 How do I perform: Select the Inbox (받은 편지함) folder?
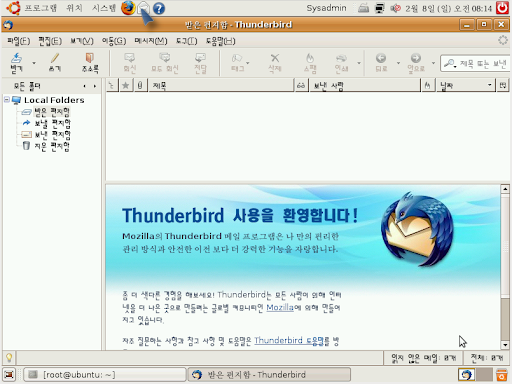click(52, 111)
